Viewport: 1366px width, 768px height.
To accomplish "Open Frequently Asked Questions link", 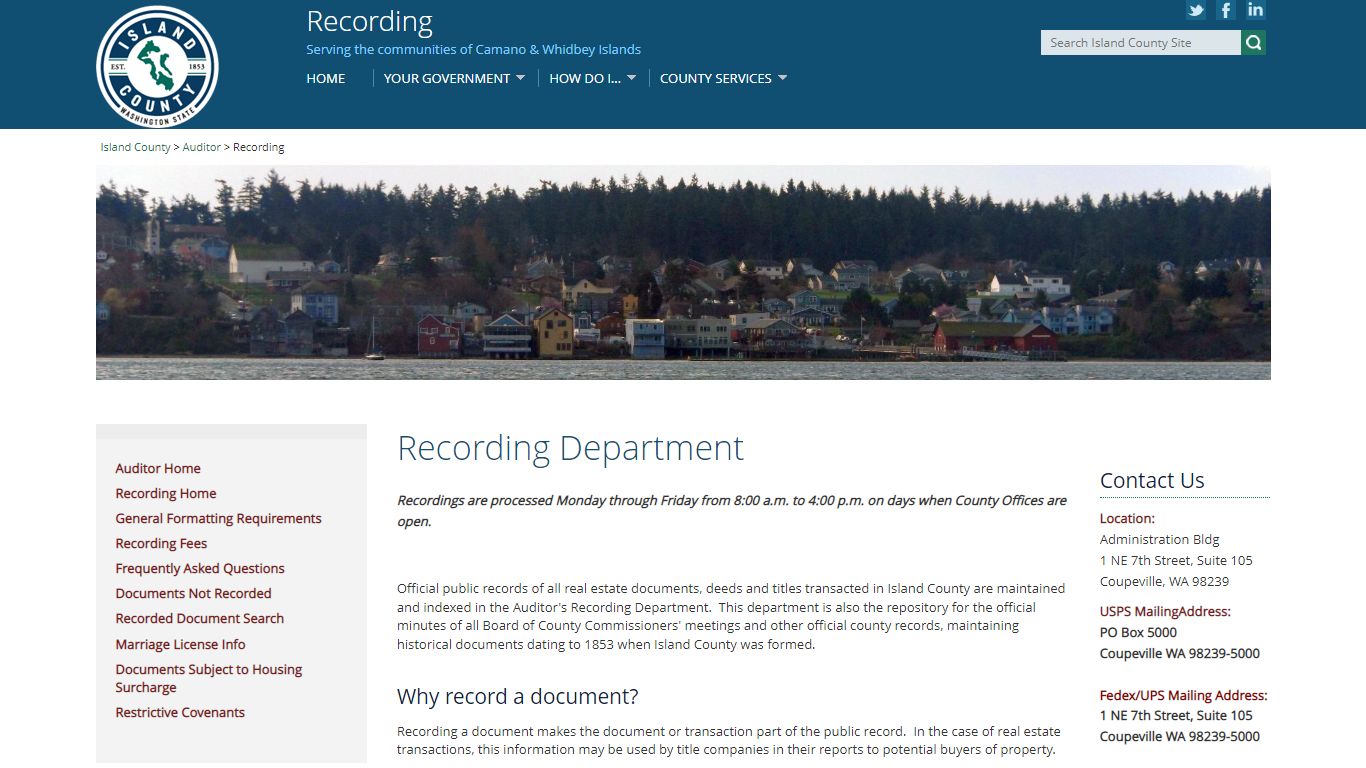I will [x=200, y=568].
